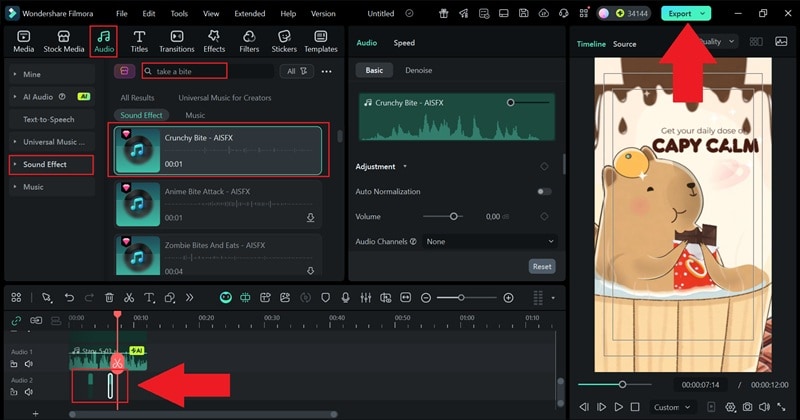Click the preview Stop button

coord(635,407)
